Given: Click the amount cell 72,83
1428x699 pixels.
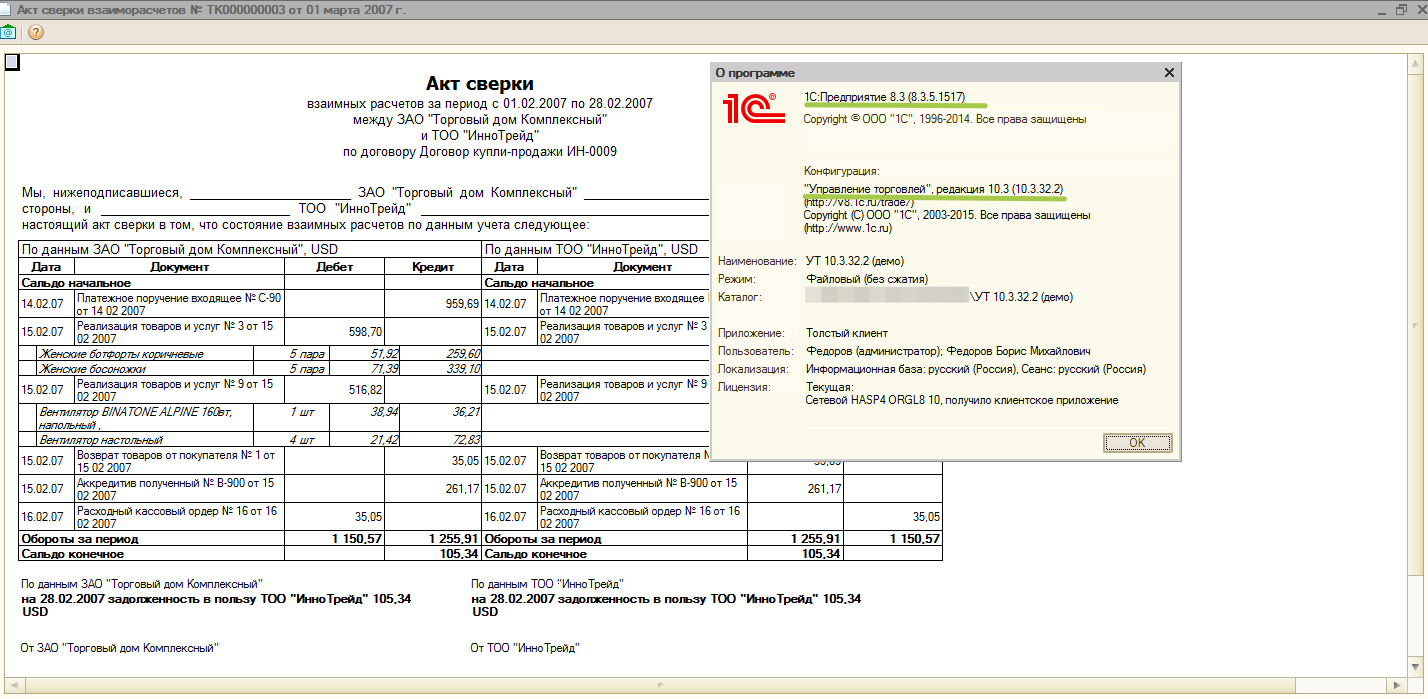Looking at the screenshot, I should (442, 440).
